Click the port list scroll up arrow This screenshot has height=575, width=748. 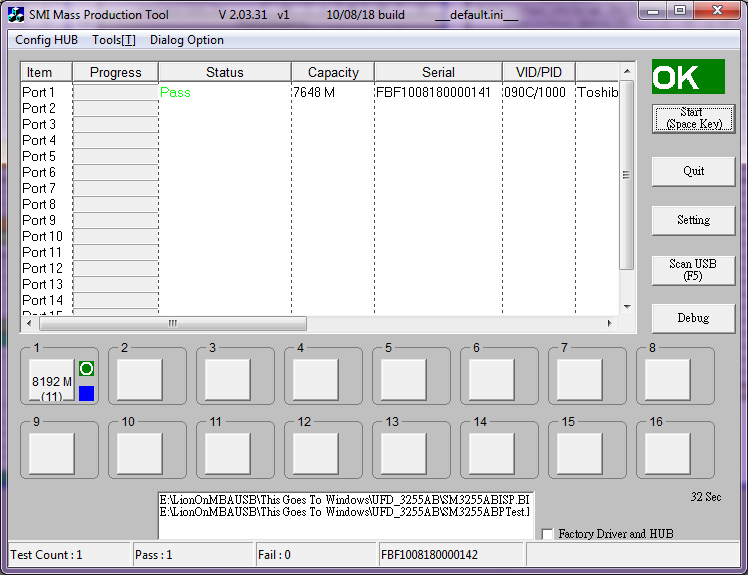pos(627,71)
